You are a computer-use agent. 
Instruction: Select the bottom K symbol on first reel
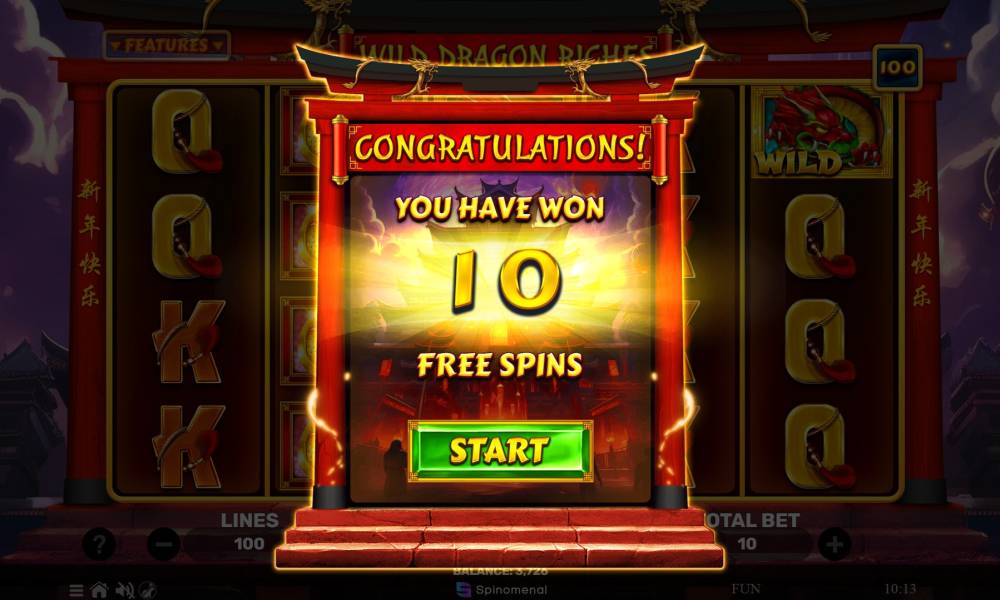[x=188, y=447]
